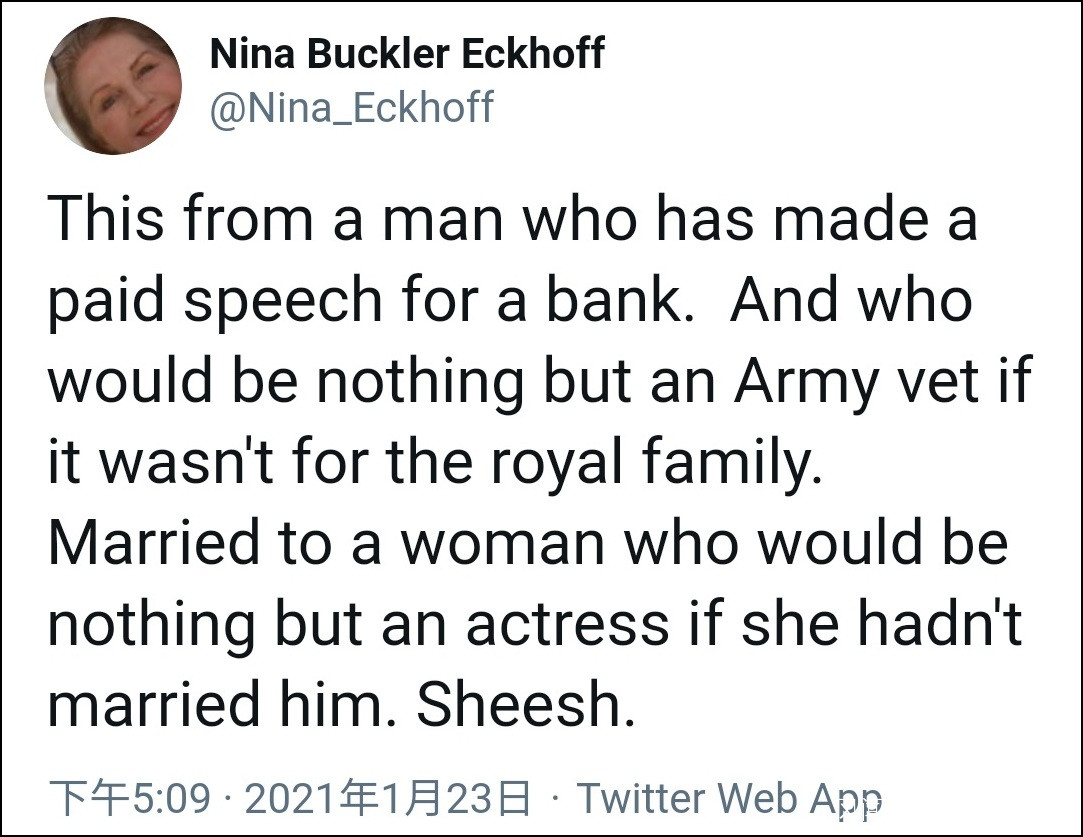Open Nina Buckler Eckhoff's profile picture
Viewport: 1083px width, 837px height.
tap(112, 86)
